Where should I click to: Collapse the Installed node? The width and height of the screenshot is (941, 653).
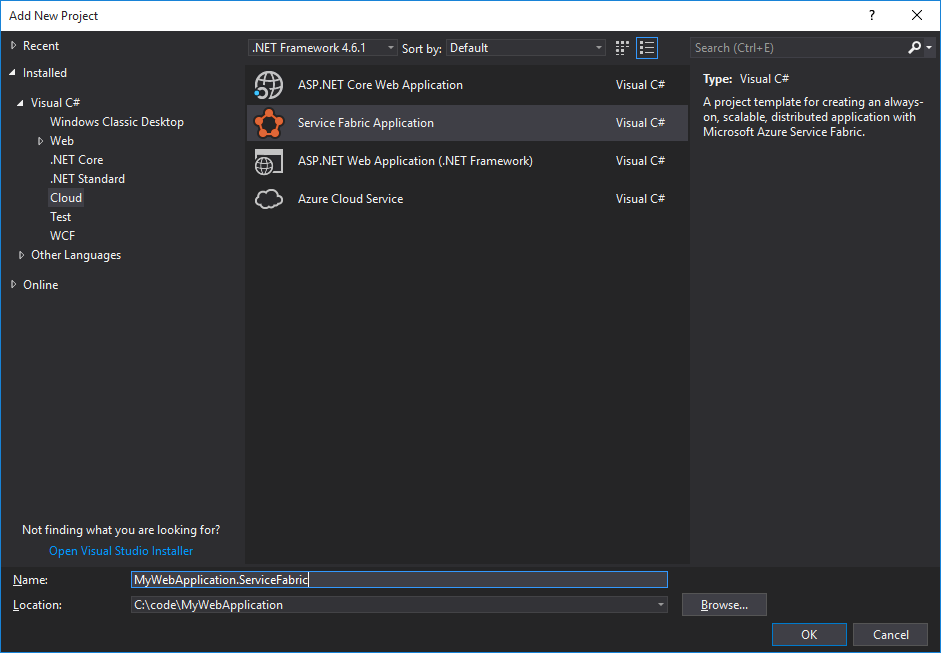coord(13,73)
